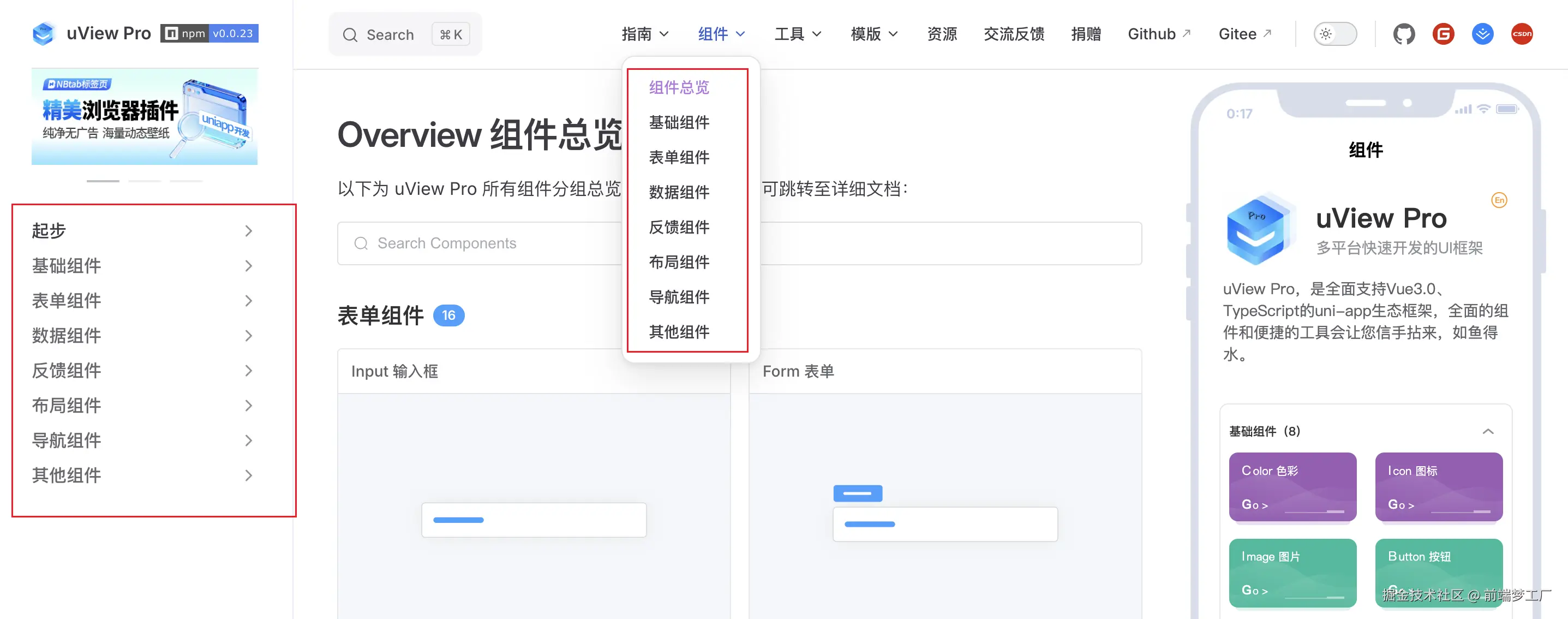
Task: Click the red Gitee icon
Action: (x=1443, y=34)
